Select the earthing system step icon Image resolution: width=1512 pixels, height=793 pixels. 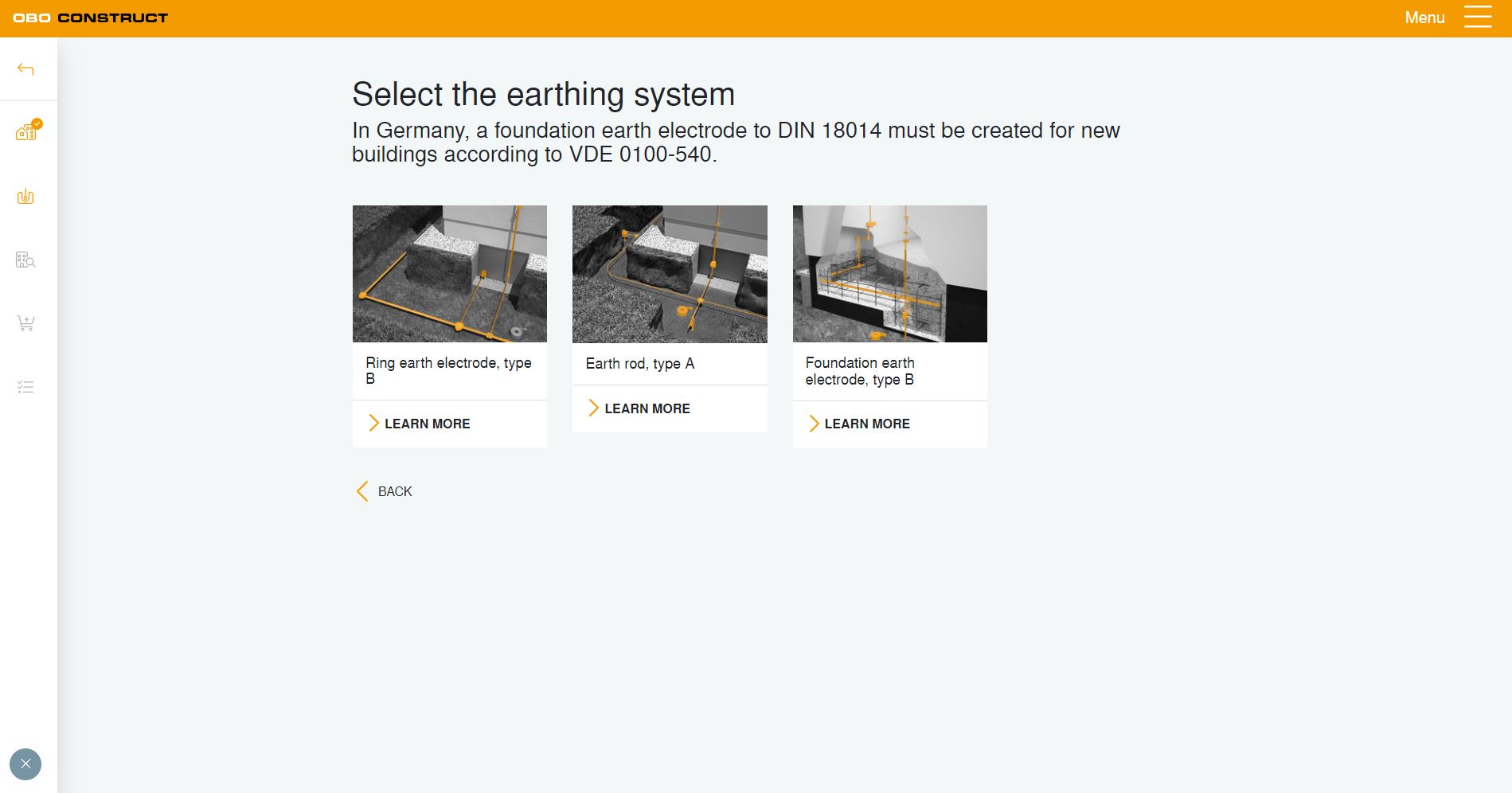(x=25, y=197)
